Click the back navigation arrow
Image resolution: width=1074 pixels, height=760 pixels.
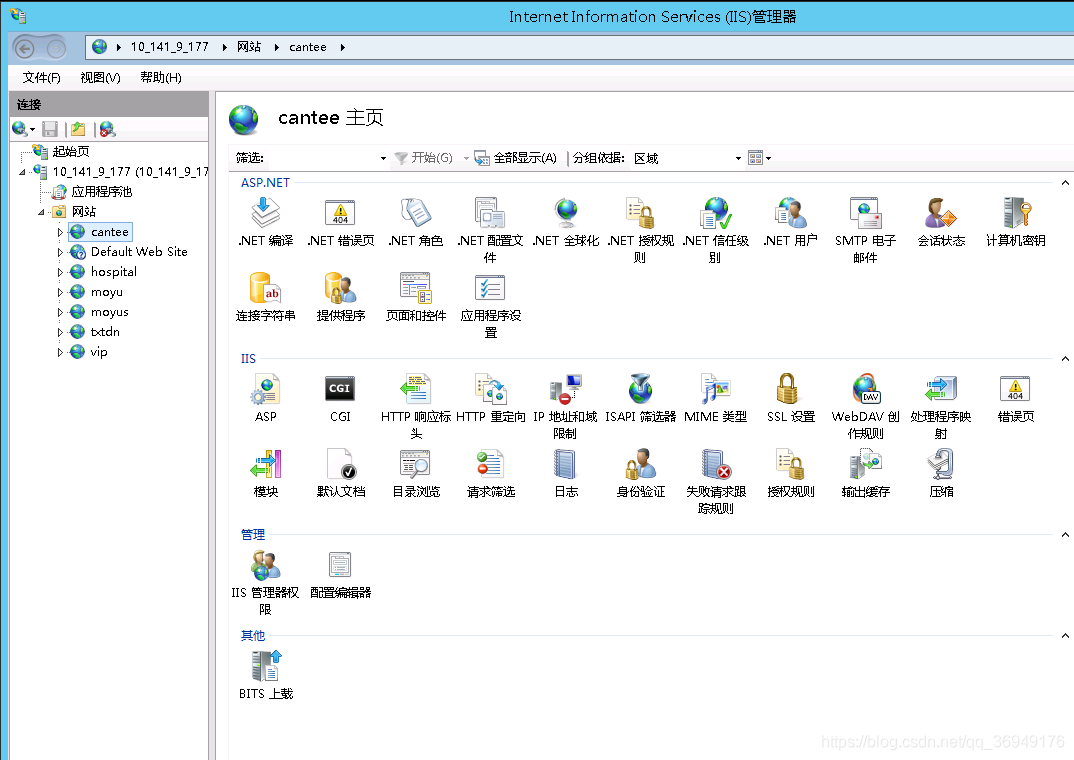pos(25,48)
